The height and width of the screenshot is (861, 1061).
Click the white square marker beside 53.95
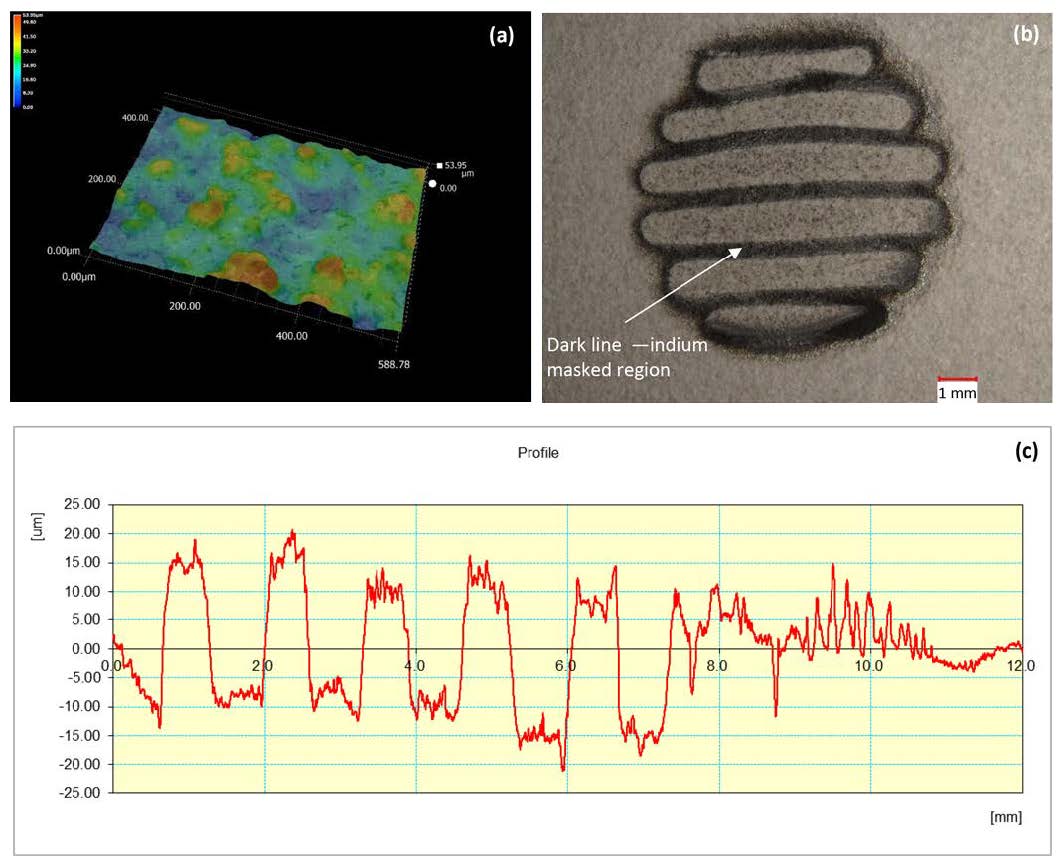pos(439,165)
